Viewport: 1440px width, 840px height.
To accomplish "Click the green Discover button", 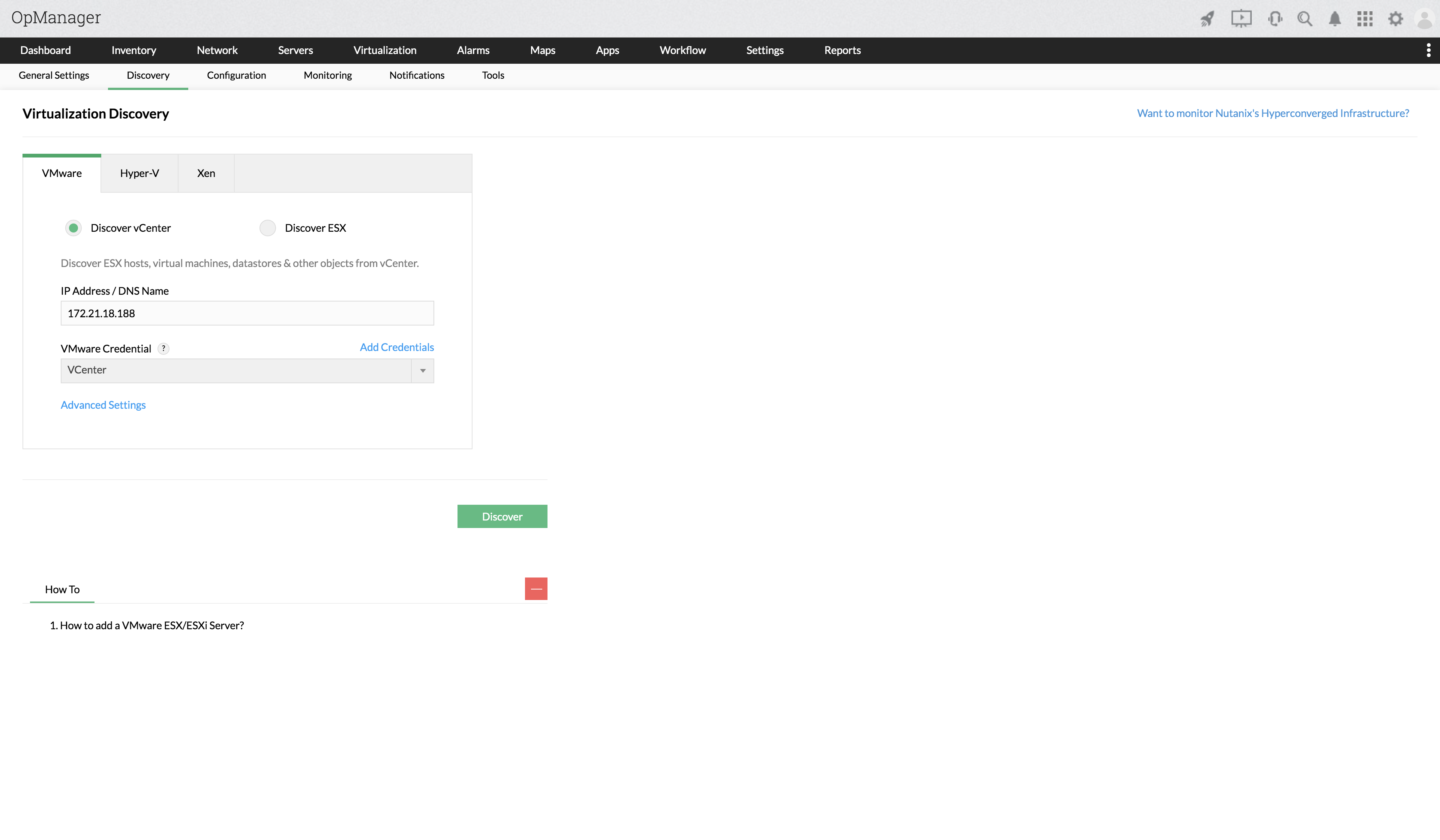I will [x=502, y=517].
